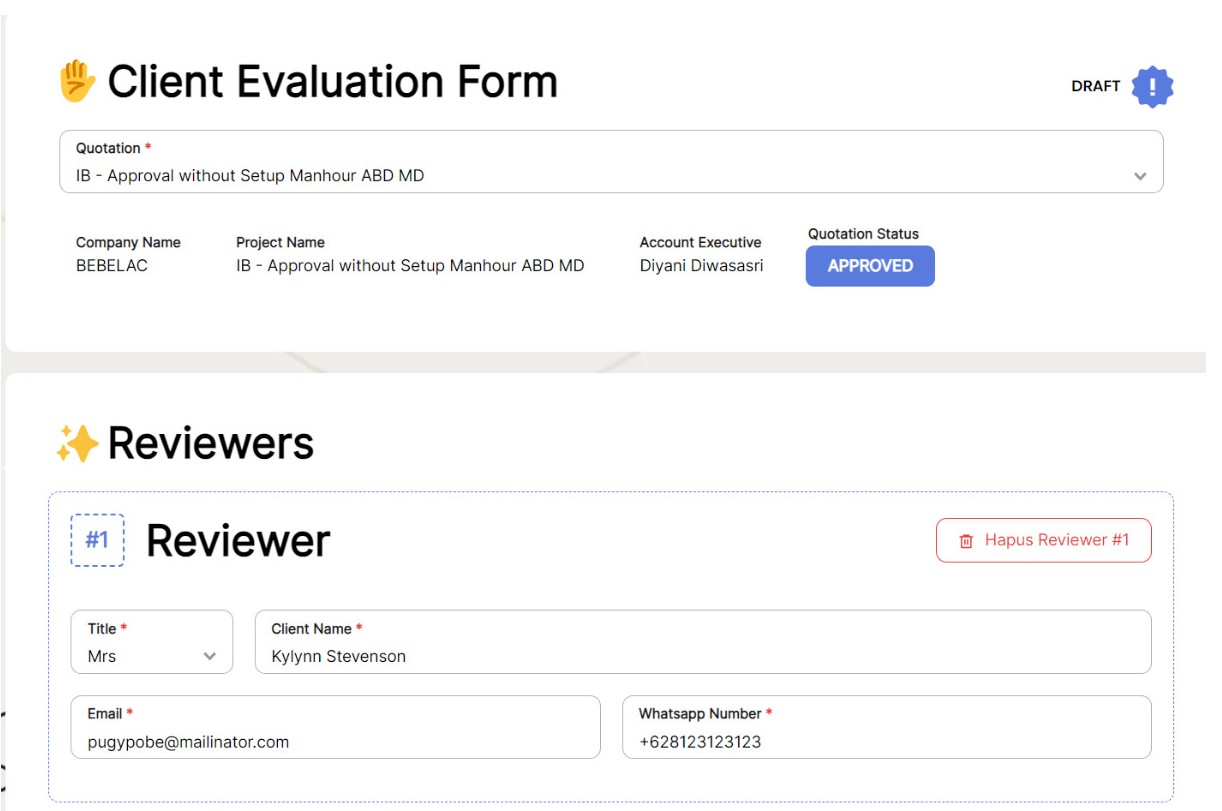This screenshot has width=1222, height=811.
Task: Open the Quotation dropdown
Action: (x=611, y=161)
